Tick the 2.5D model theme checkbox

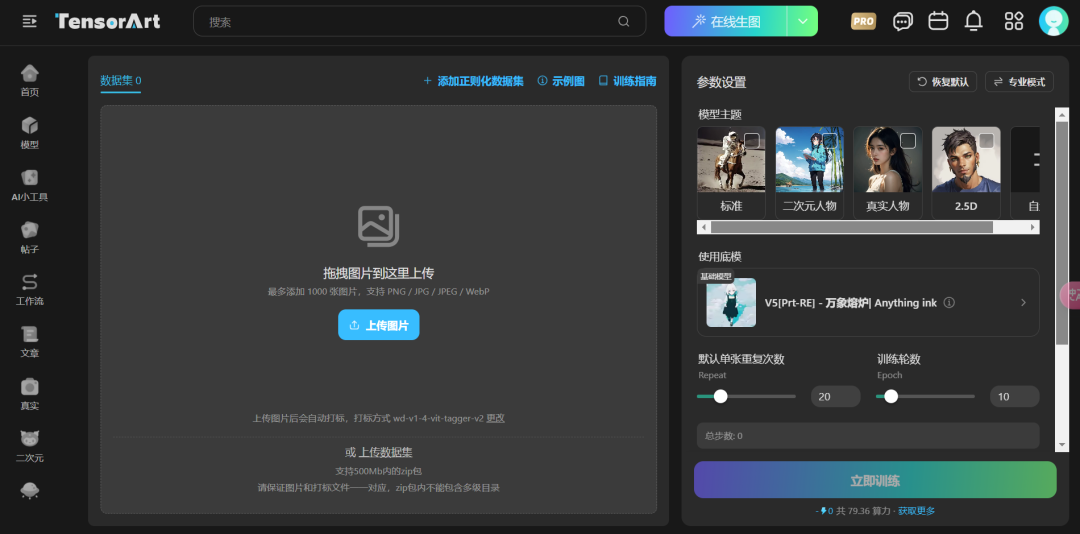pyautogui.click(x=986, y=141)
